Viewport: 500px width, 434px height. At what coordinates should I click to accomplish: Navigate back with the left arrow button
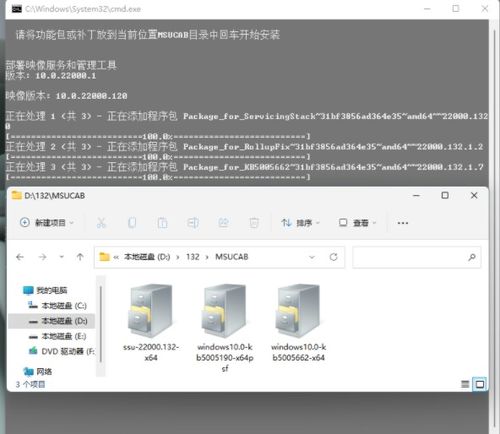tap(20, 257)
